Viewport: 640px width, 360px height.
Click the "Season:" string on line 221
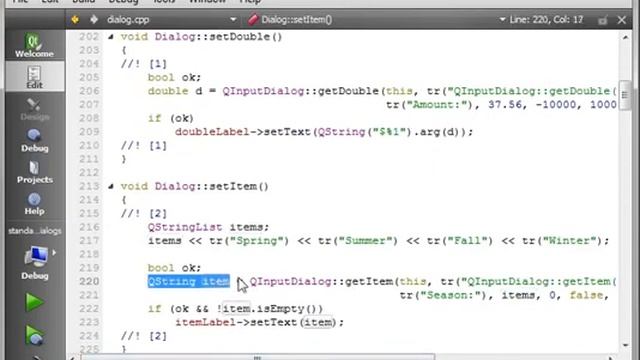pos(451,296)
